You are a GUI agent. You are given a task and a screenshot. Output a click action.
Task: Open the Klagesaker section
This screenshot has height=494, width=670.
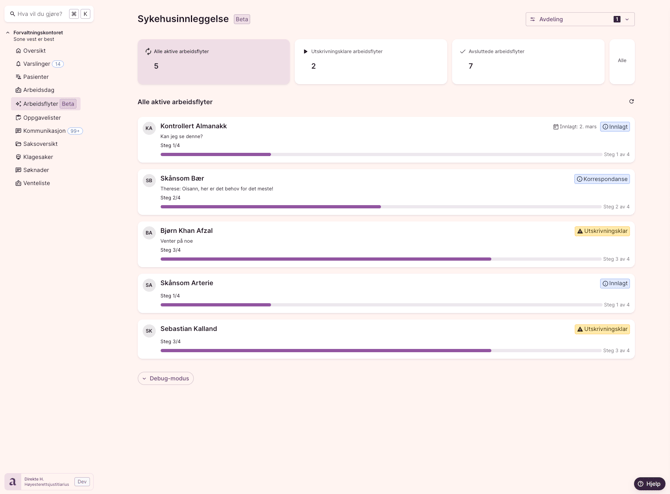[38, 157]
